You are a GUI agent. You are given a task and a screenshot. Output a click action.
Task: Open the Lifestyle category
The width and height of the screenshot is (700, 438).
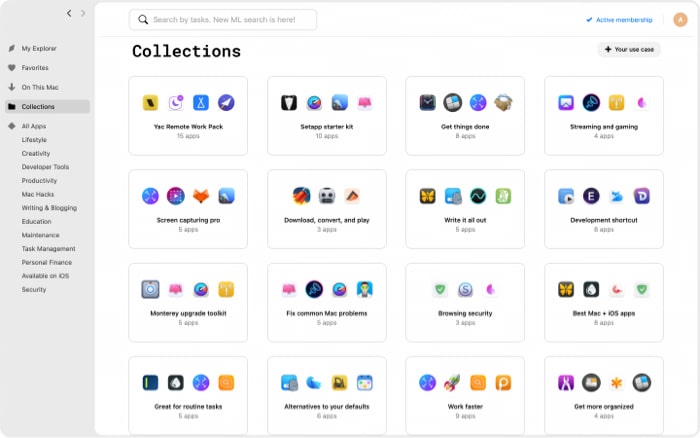pyautogui.click(x=34, y=140)
